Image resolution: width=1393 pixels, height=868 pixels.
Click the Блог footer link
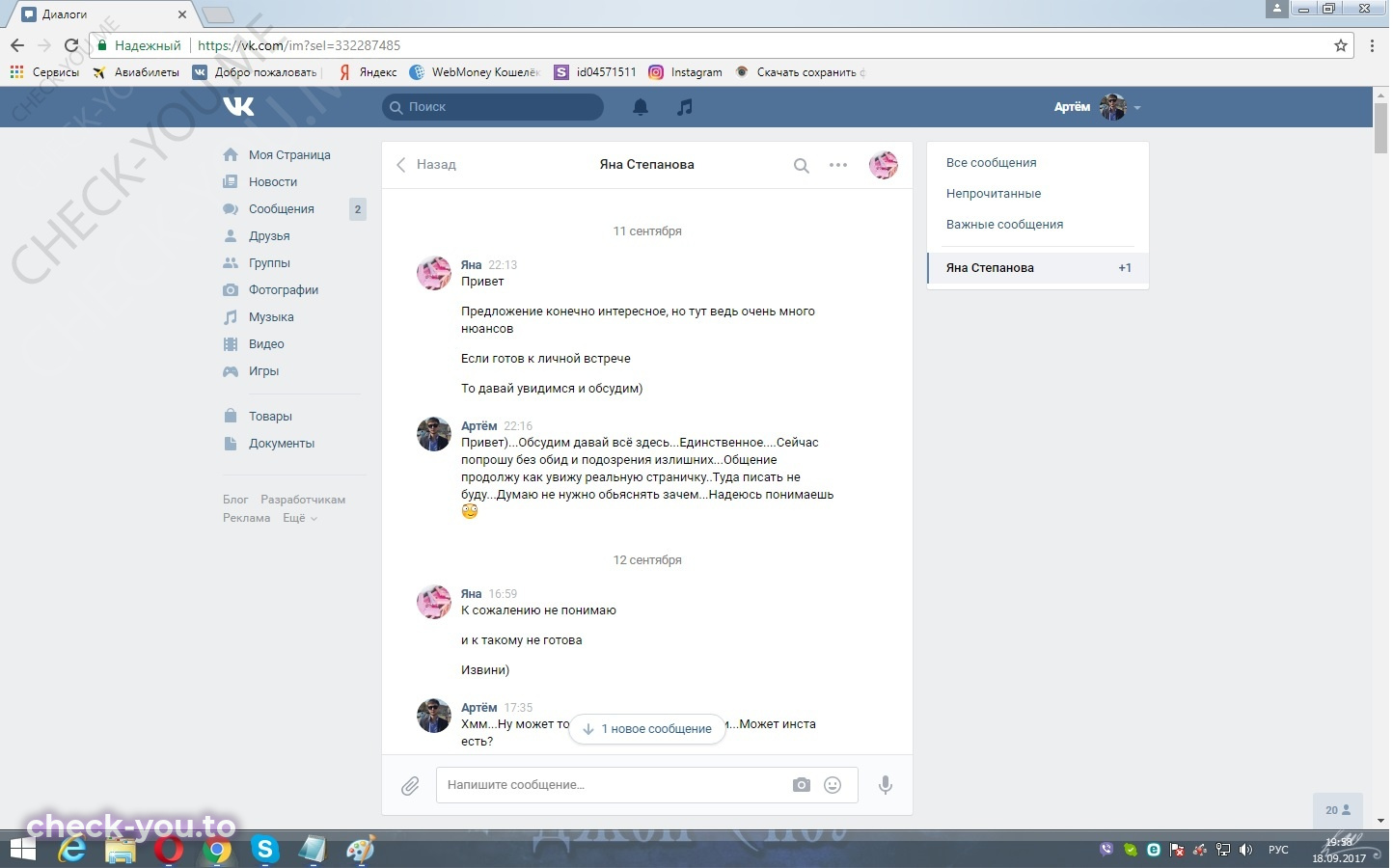point(235,500)
